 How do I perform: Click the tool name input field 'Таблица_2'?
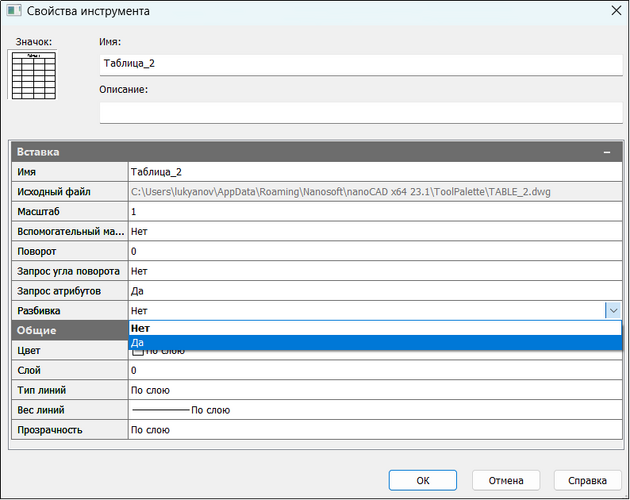click(x=361, y=64)
